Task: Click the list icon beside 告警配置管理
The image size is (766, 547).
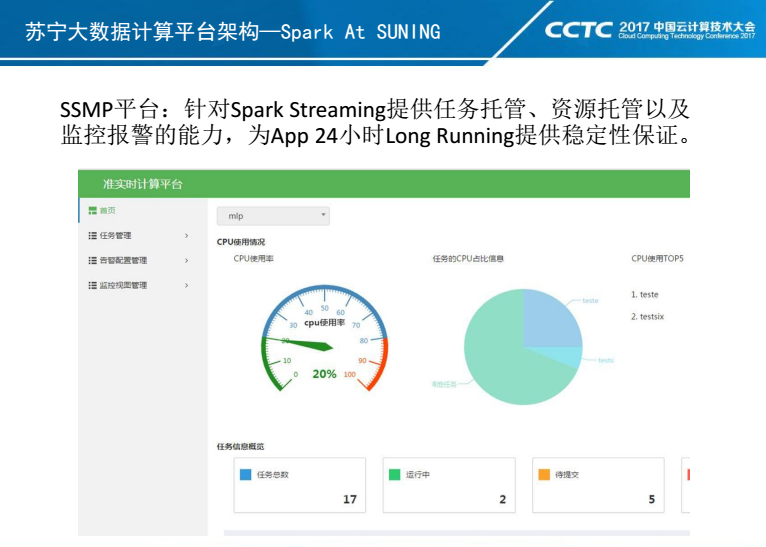Action: [x=92, y=260]
